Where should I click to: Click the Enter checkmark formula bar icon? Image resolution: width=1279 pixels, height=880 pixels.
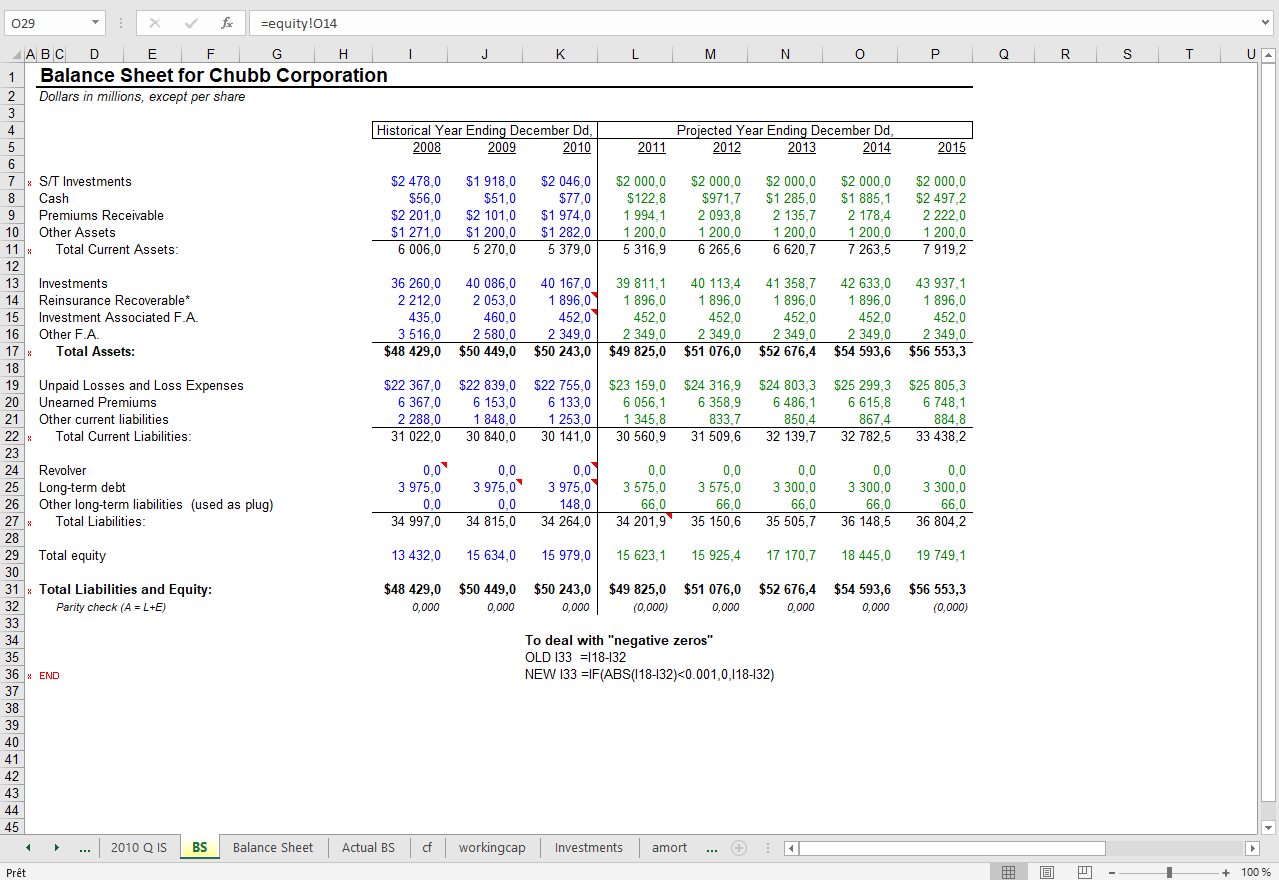pos(190,23)
